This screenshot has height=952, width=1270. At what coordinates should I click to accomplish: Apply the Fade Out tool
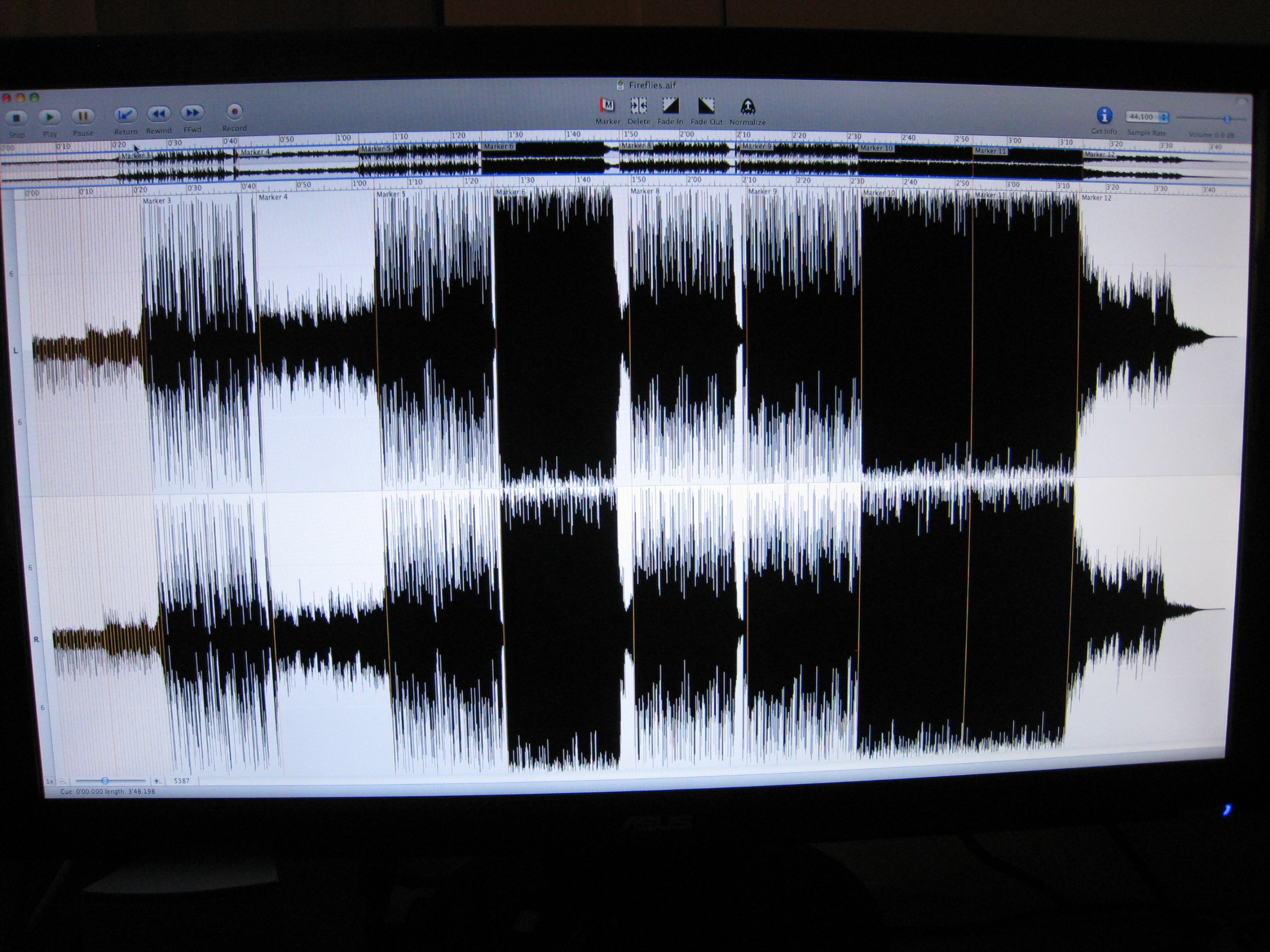[706, 106]
